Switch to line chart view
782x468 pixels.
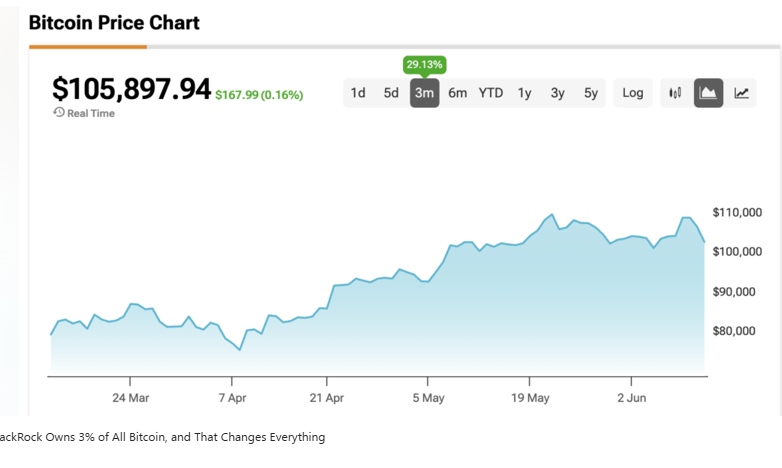741,93
